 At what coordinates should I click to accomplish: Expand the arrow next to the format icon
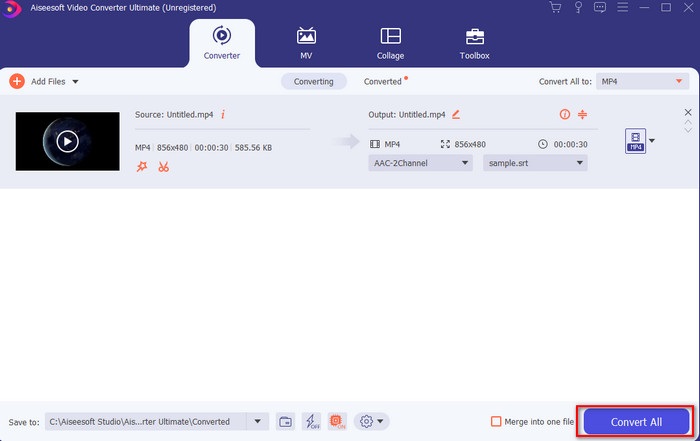[x=652, y=141]
